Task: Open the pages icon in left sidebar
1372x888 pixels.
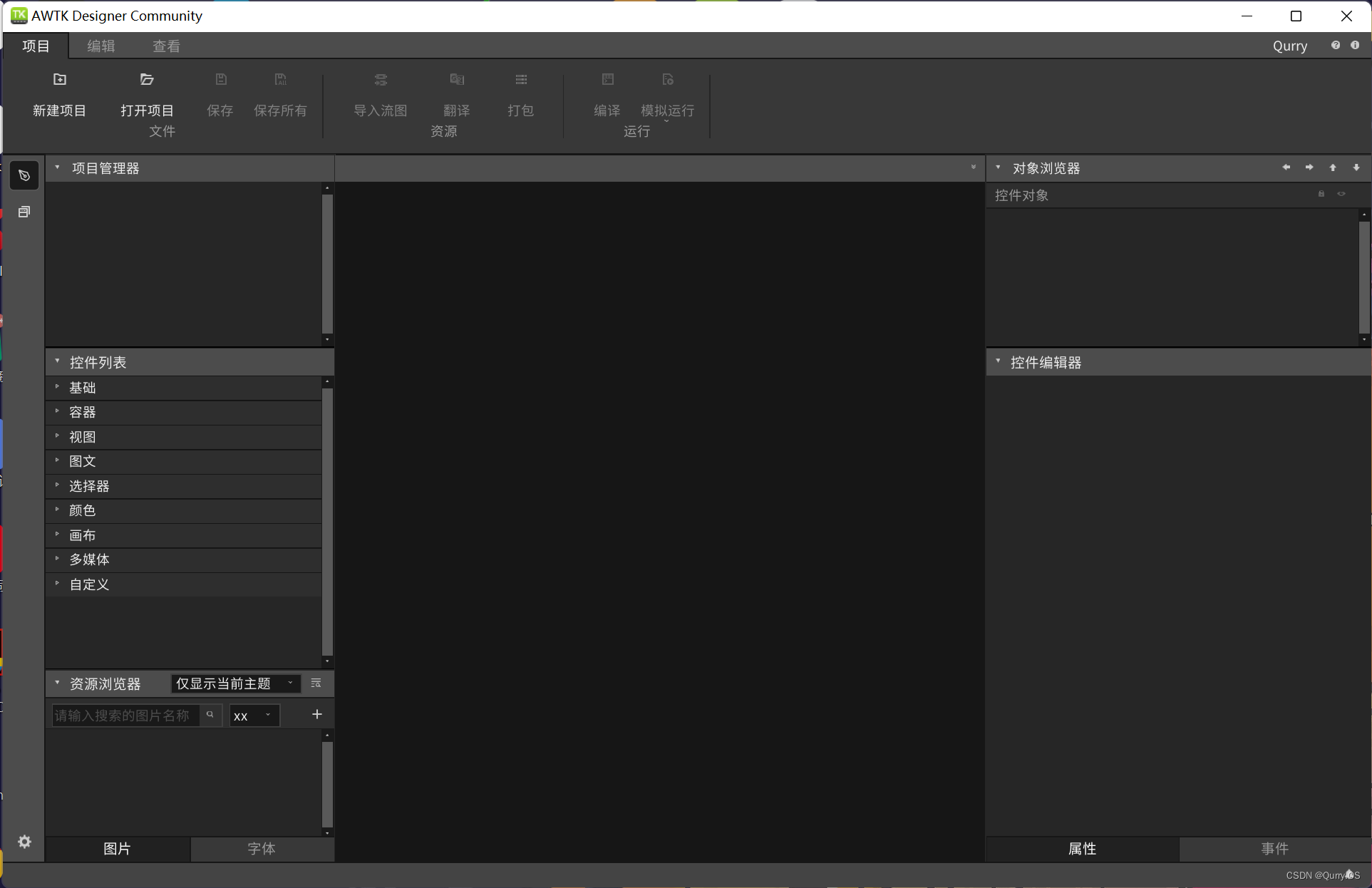Action: coord(24,212)
